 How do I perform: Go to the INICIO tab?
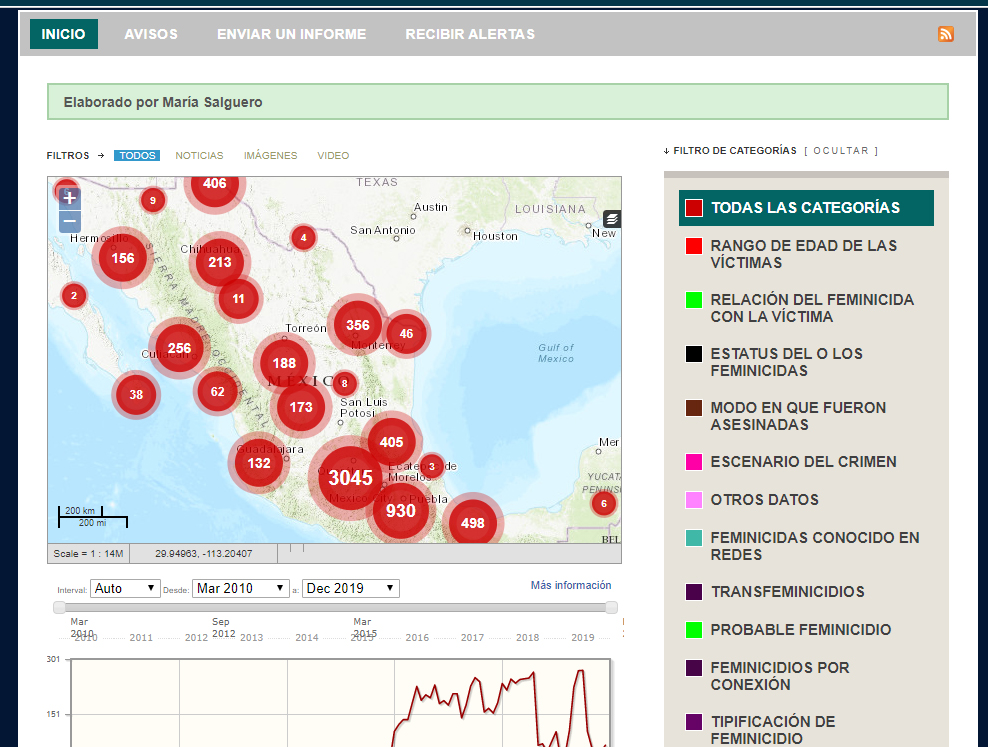click(64, 34)
